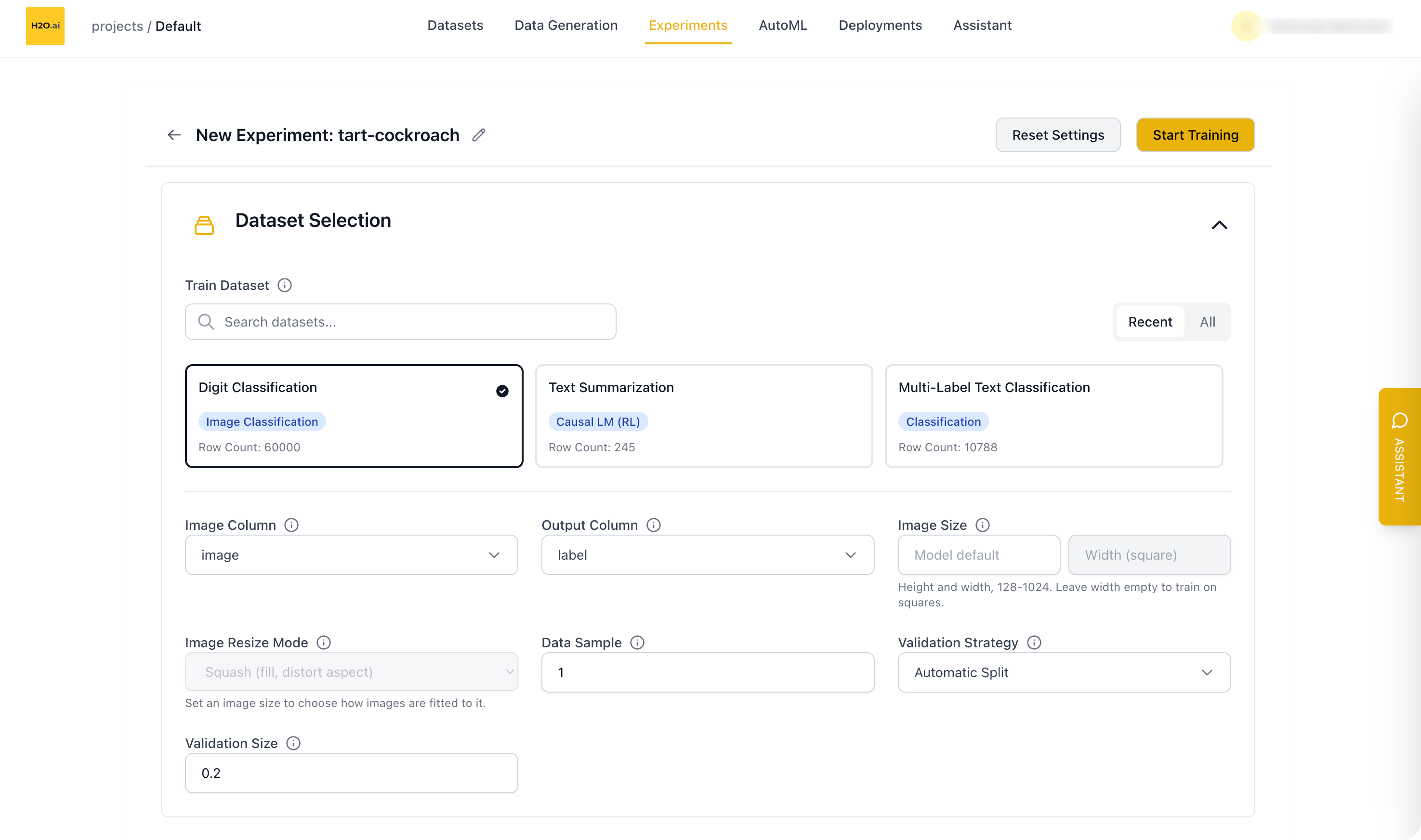
Task: Click the Width (square) field
Action: click(x=1149, y=555)
